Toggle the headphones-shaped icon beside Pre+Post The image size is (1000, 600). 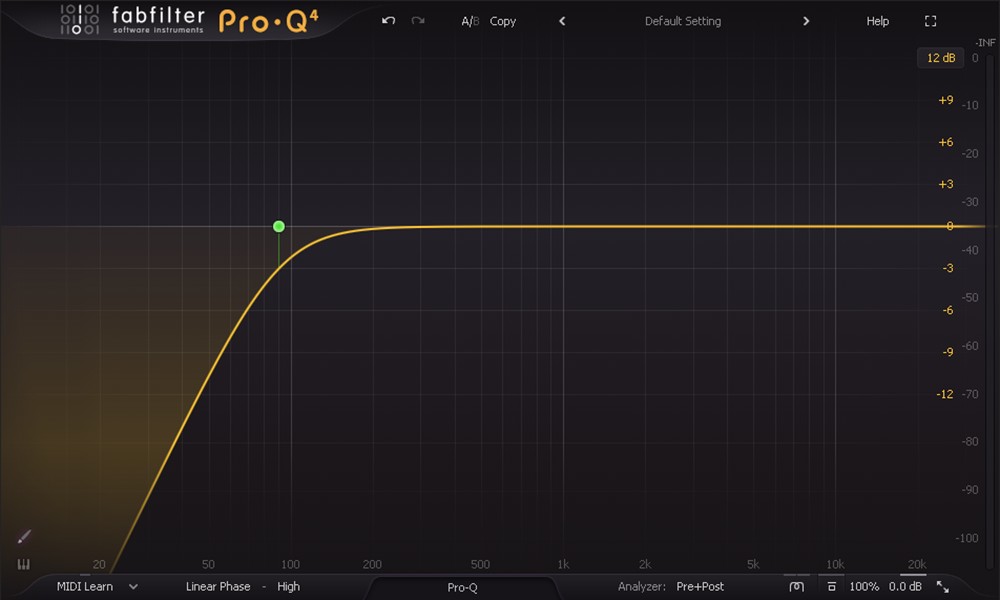(797, 587)
